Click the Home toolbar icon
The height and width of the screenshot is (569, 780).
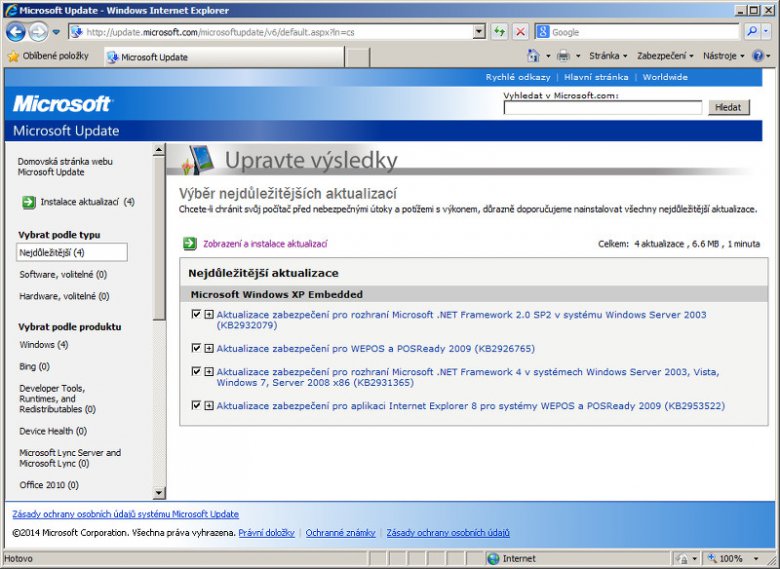(x=534, y=56)
